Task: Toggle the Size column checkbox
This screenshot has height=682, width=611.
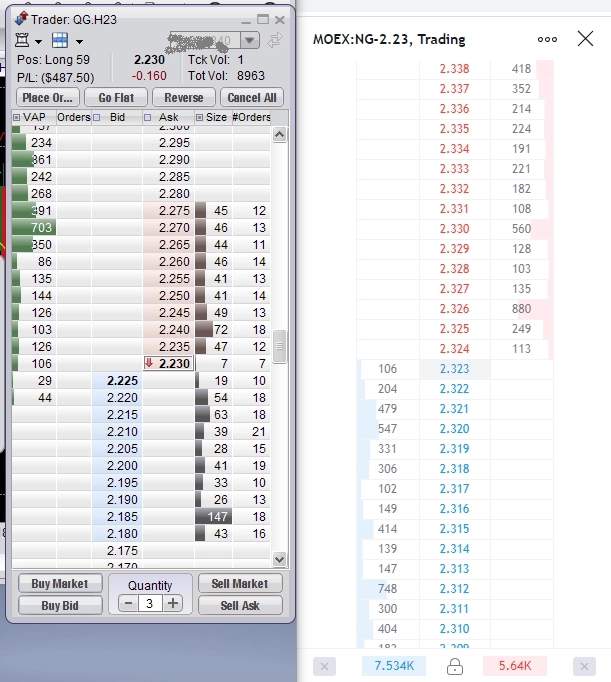Action: 200,117
